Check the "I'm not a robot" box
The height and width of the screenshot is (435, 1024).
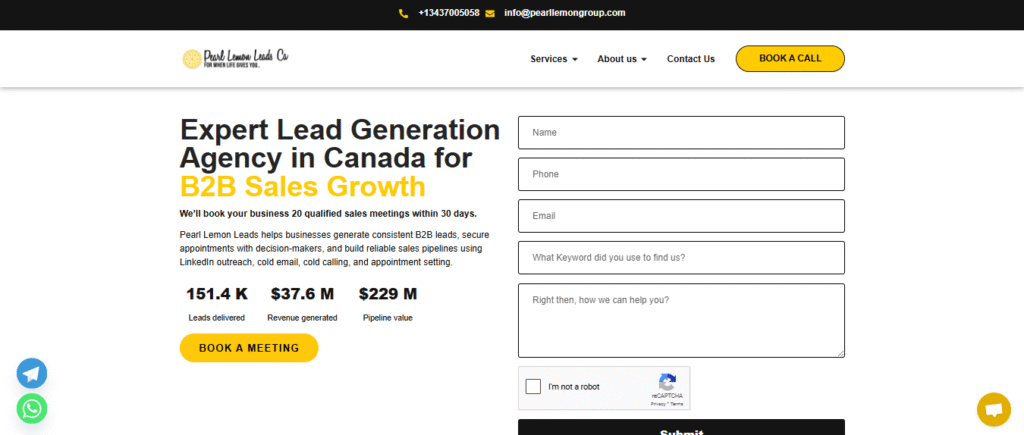coord(534,387)
